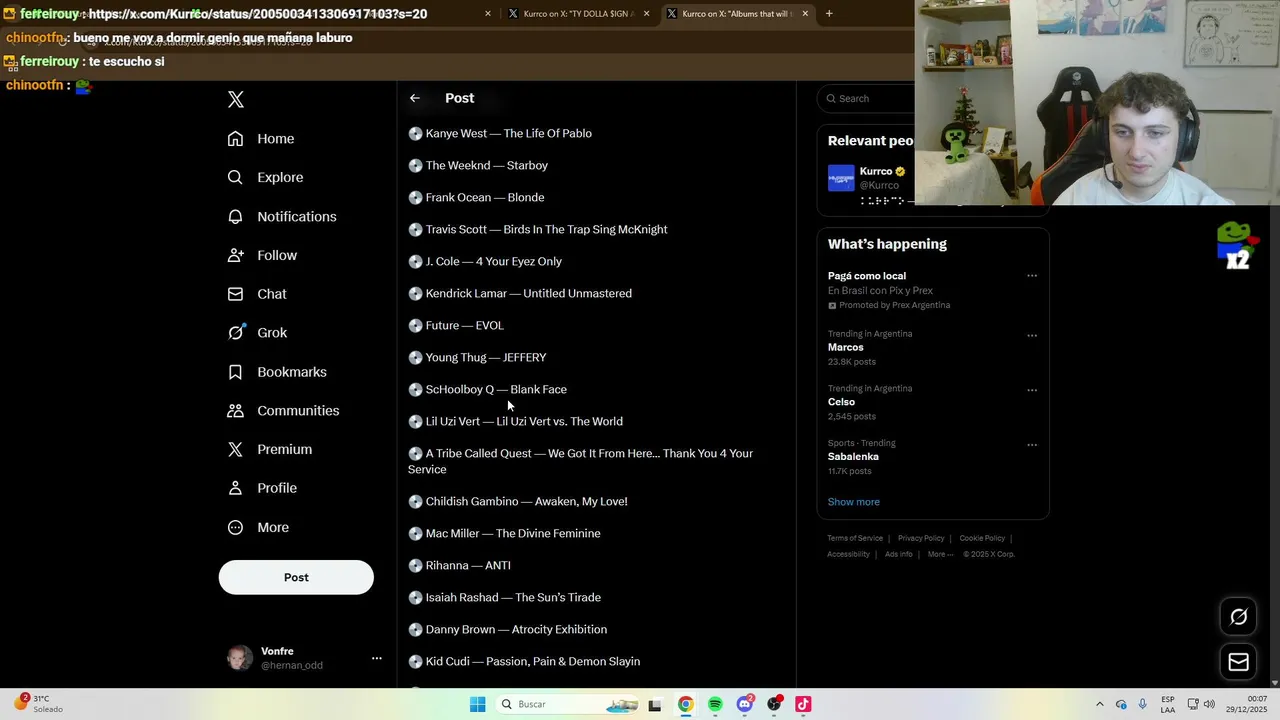Click the Chat envelope icon in sidebar
Viewport: 1280px width, 720px height.
[x=235, y=294]
